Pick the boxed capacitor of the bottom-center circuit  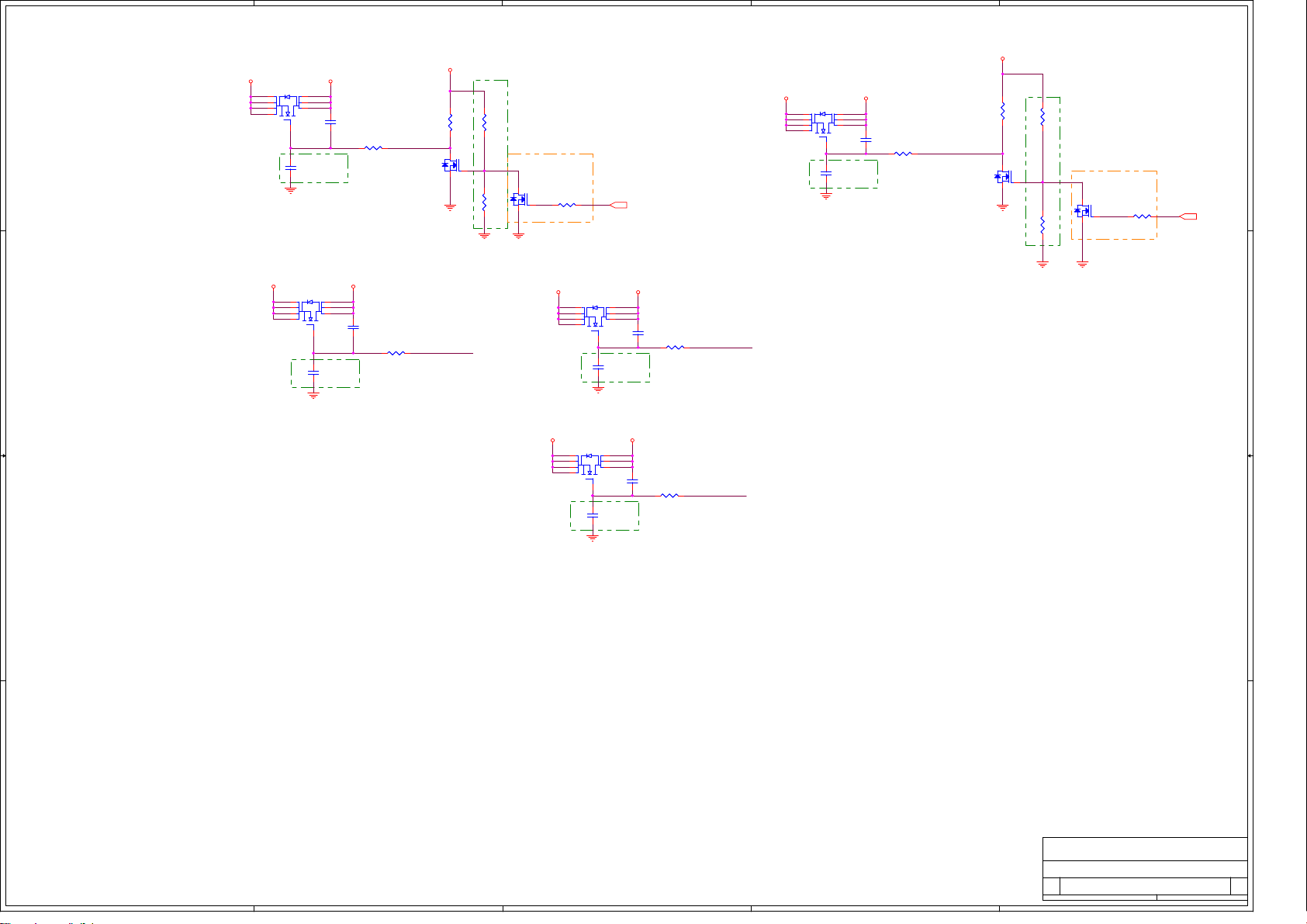point(593,514)
